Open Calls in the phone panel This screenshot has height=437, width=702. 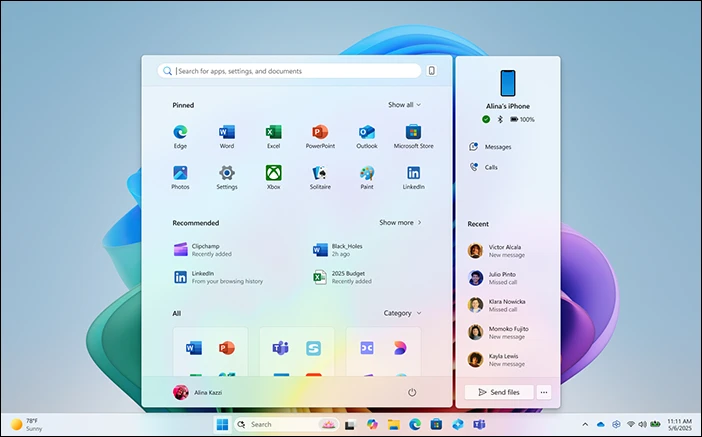483,167
